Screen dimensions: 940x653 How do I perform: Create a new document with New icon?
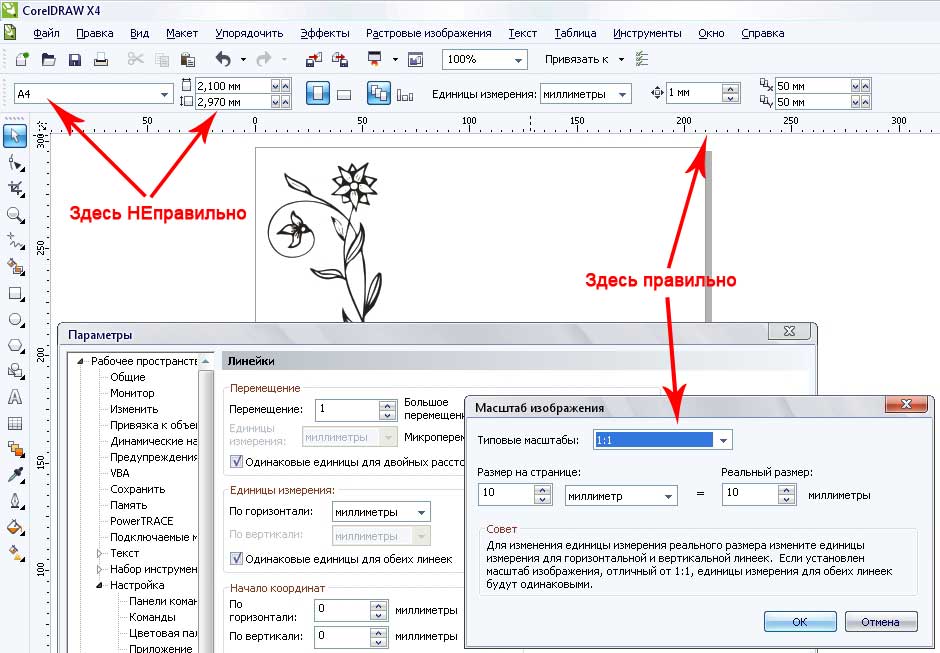22,59
